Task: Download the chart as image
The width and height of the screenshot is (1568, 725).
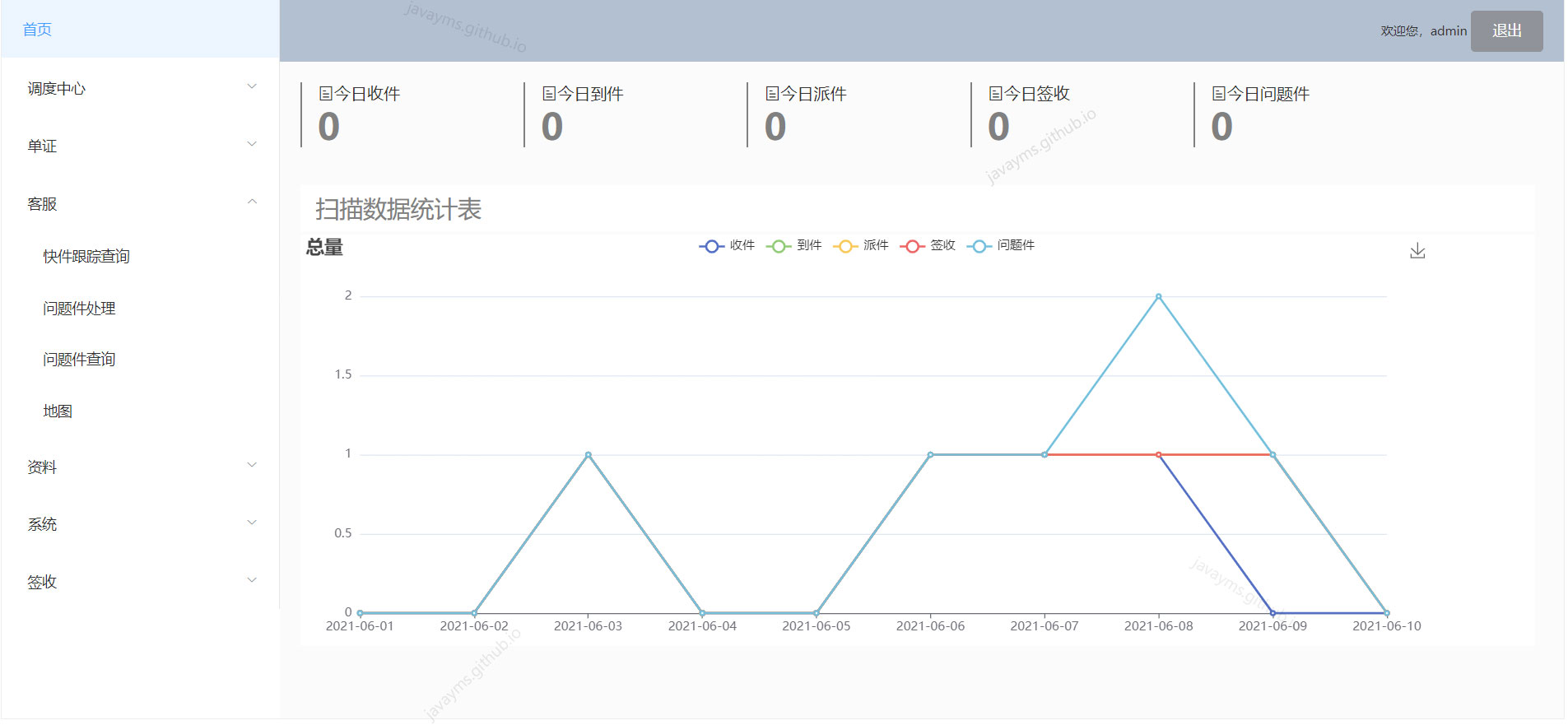Action: click(x=1417, y=251)
